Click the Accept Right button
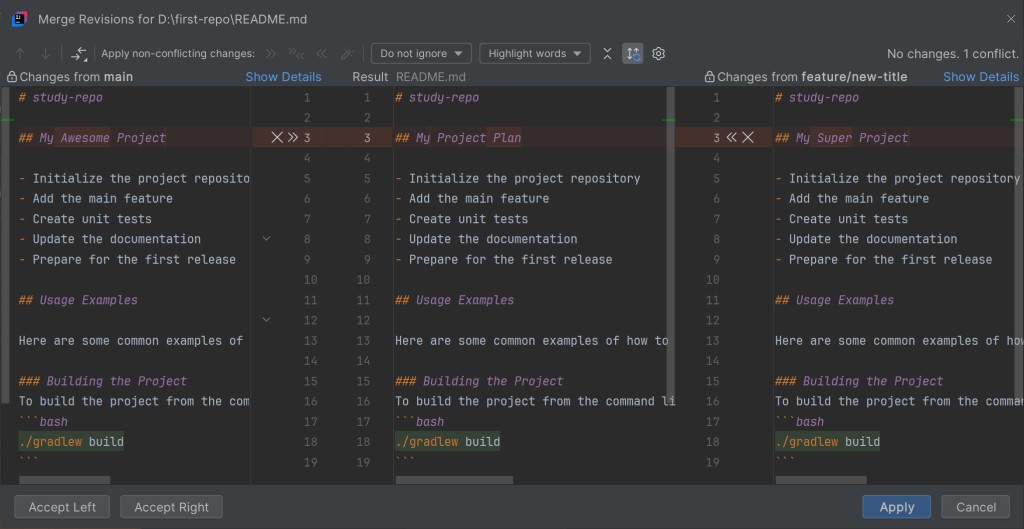The width and height of the screenshot is (1024, 529). [x=172, y=507]
